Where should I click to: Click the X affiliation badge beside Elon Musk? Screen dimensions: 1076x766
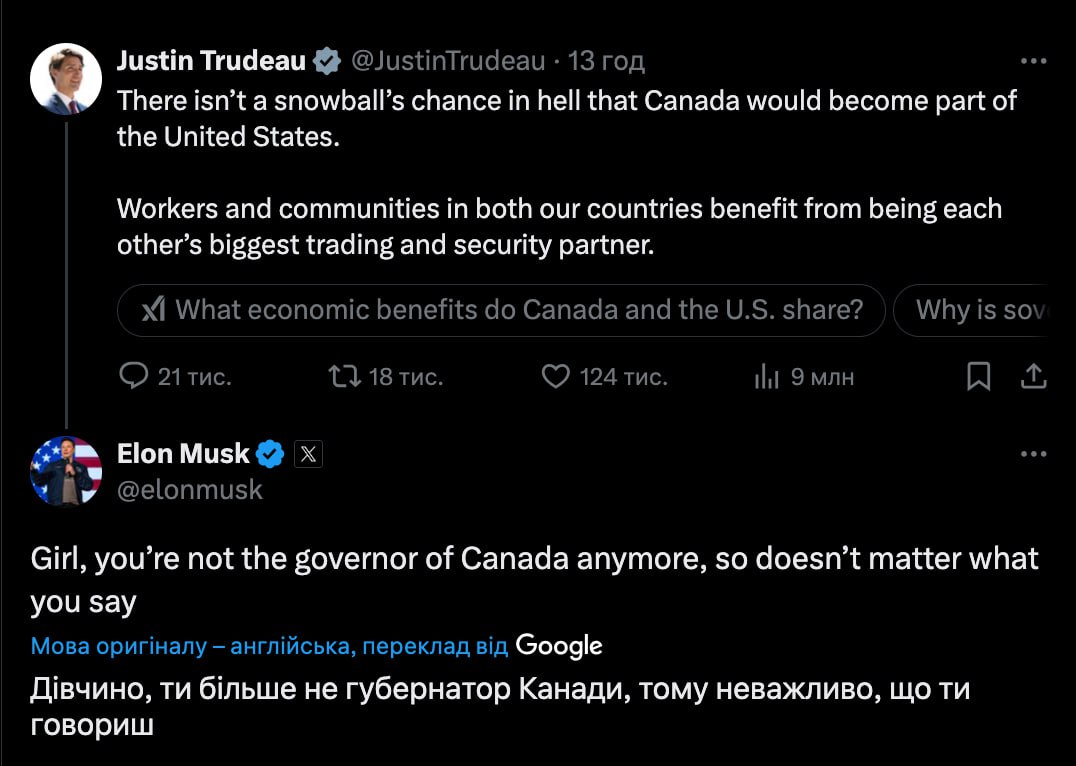click(309, 454)
